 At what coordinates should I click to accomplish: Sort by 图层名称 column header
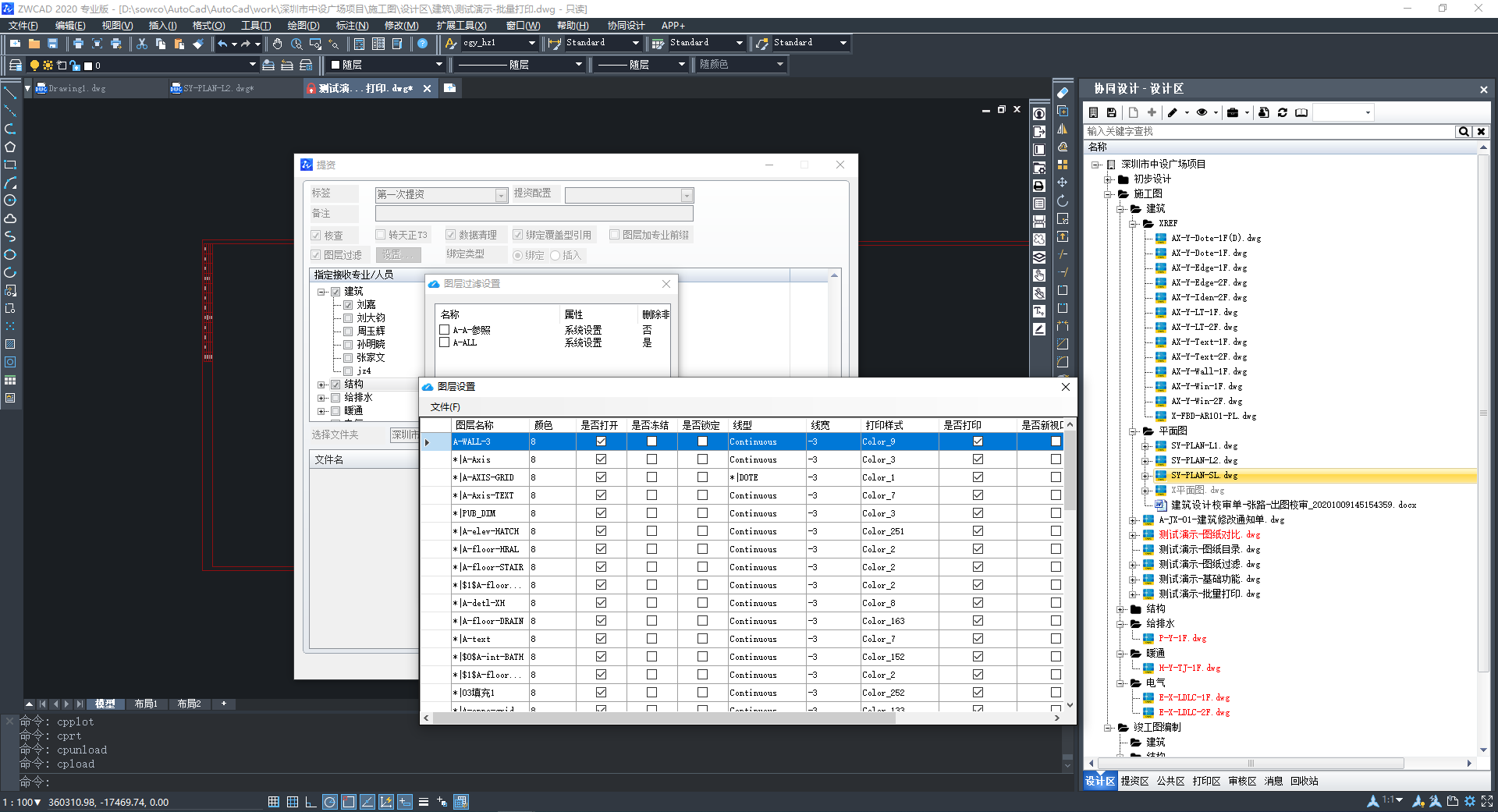(492, 425)
